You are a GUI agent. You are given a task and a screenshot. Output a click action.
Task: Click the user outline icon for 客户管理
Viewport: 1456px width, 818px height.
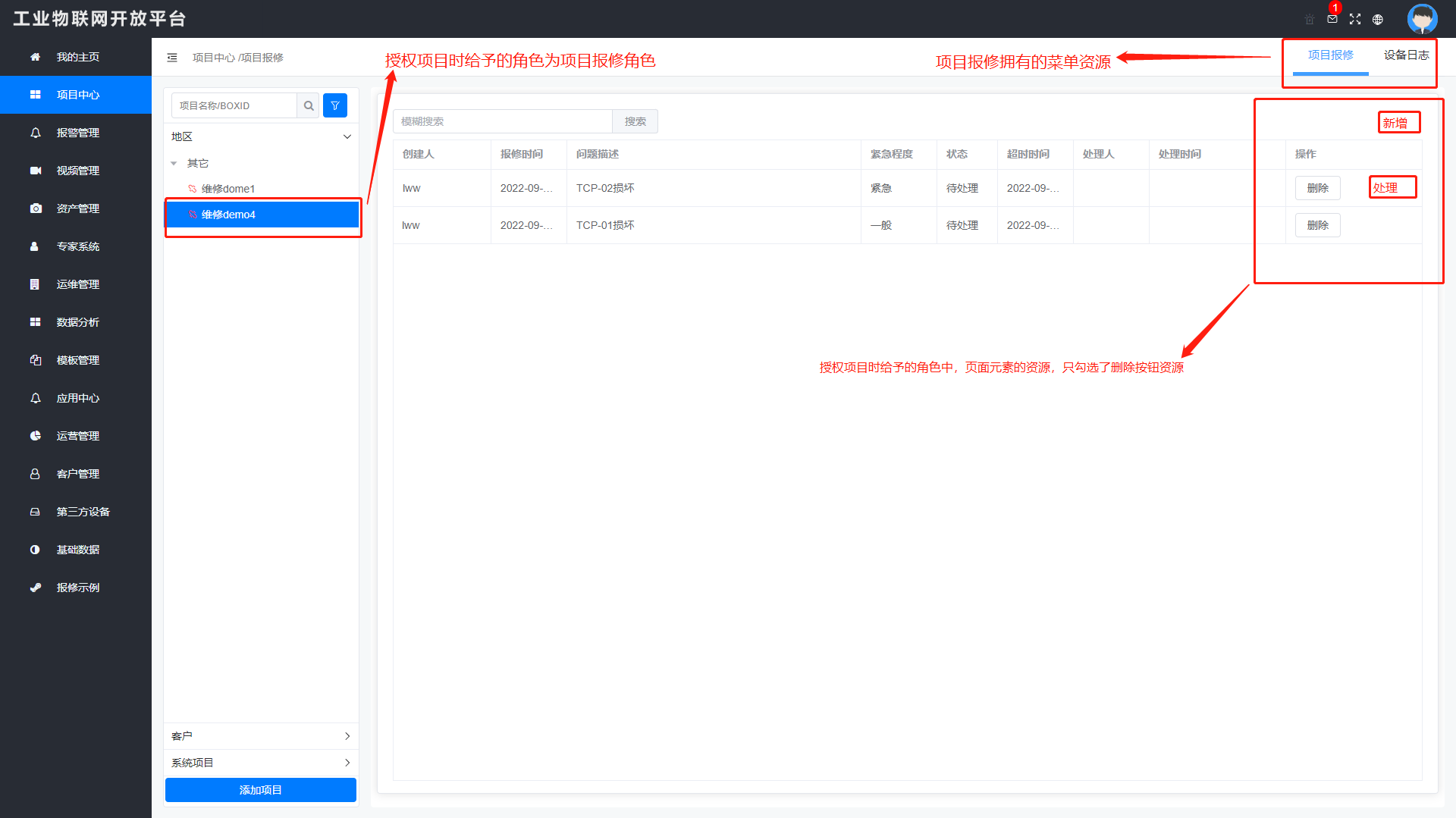[x=35, y=474]
